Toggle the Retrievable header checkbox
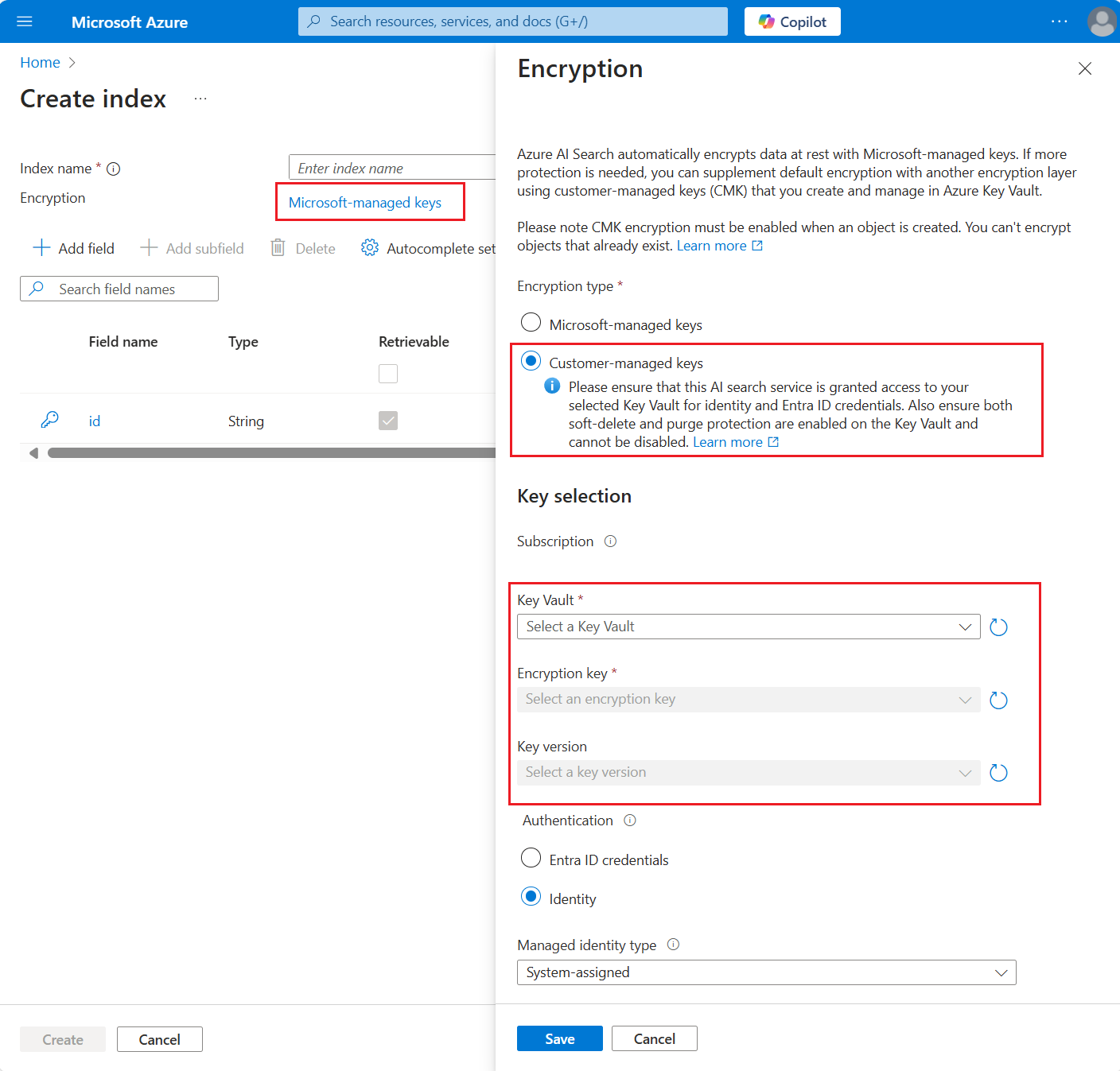 pos(388,374)
